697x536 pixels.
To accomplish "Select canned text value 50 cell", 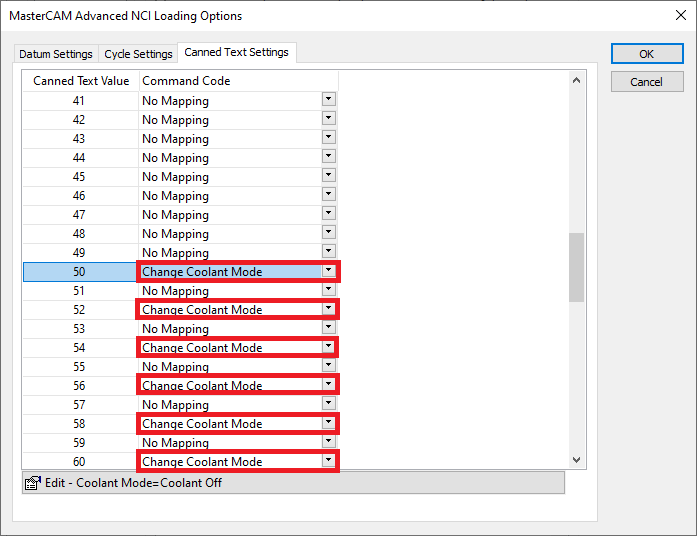I will [x=80, y=272].
